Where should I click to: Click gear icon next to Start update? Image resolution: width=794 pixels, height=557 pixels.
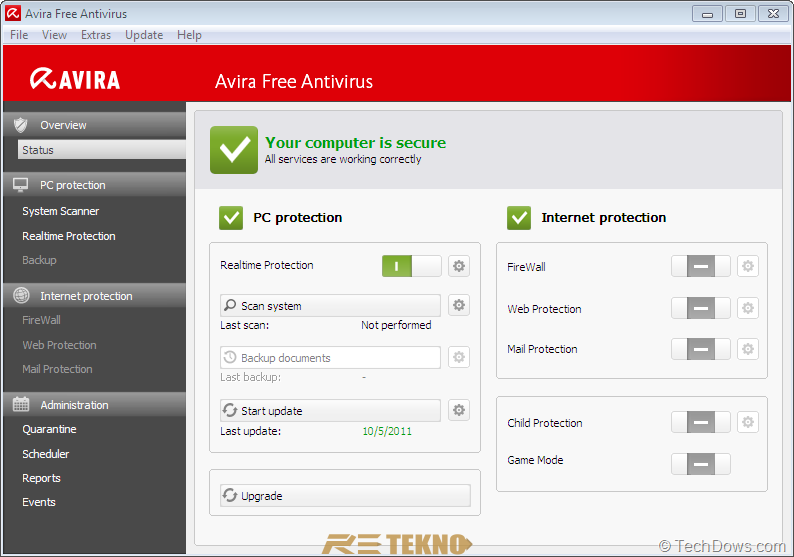click(x=459, y=410)
